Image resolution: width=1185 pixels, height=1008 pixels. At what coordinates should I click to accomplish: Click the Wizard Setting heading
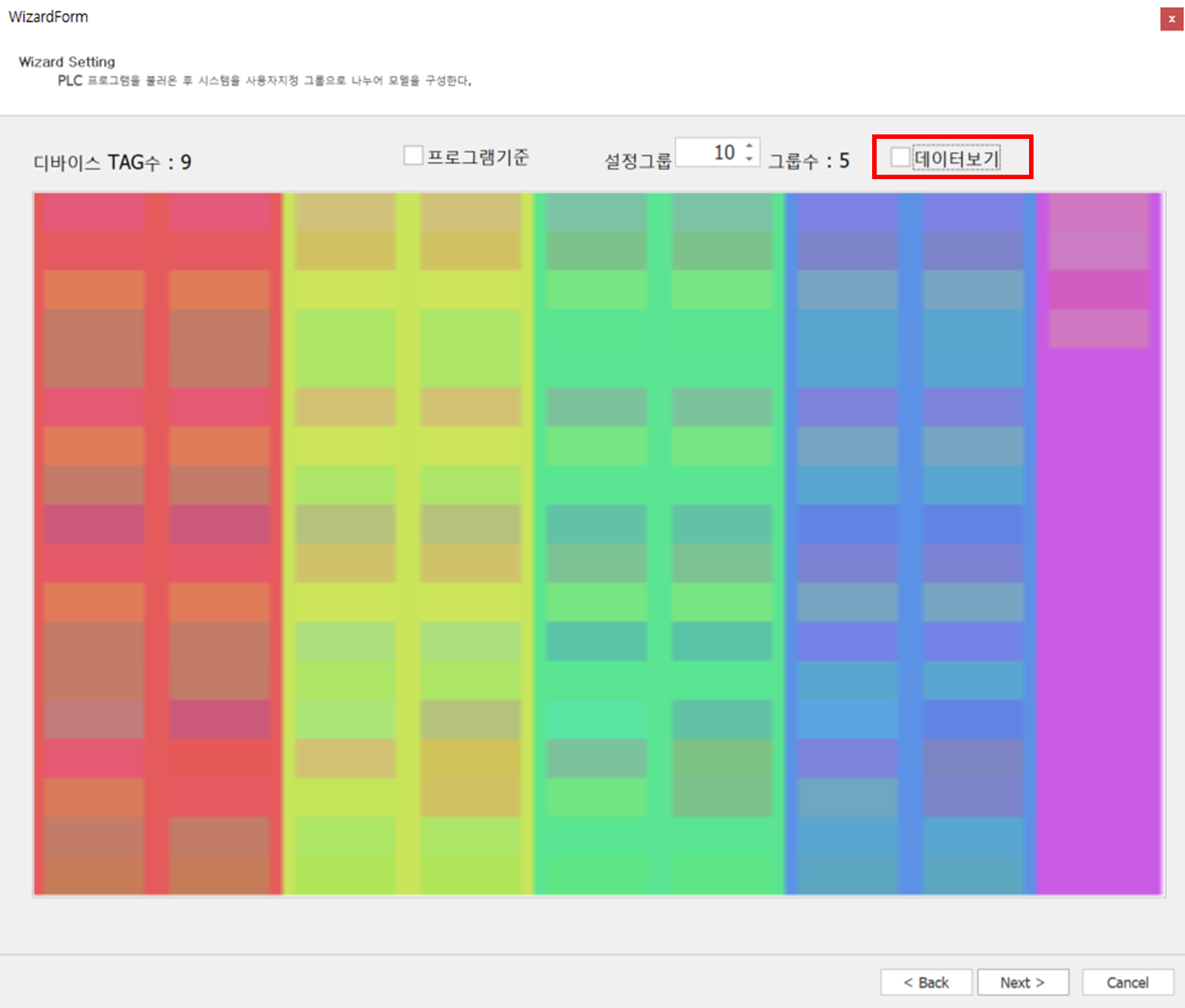(67, 62)
